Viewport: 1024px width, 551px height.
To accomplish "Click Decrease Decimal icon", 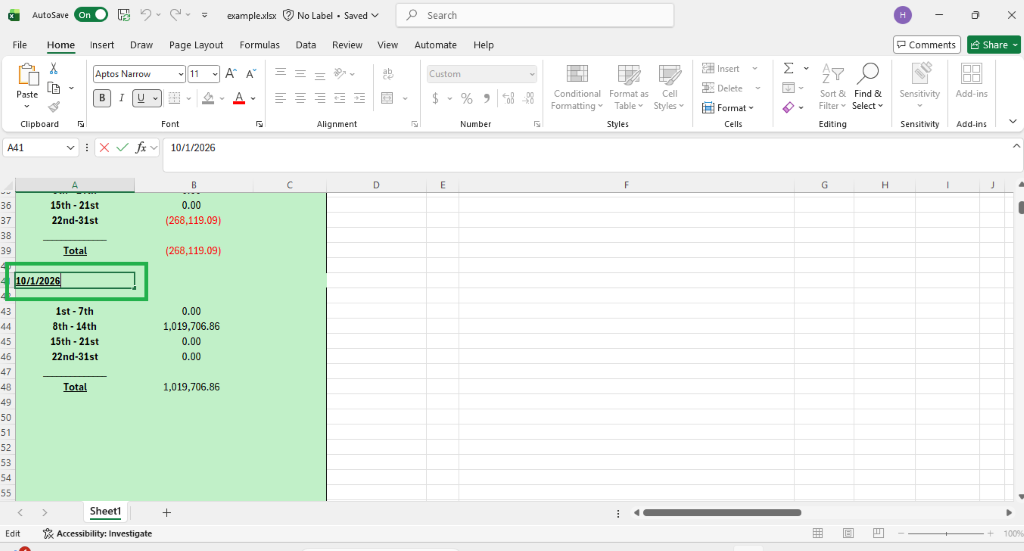I will pyautogui.click(x=529, y=99).
